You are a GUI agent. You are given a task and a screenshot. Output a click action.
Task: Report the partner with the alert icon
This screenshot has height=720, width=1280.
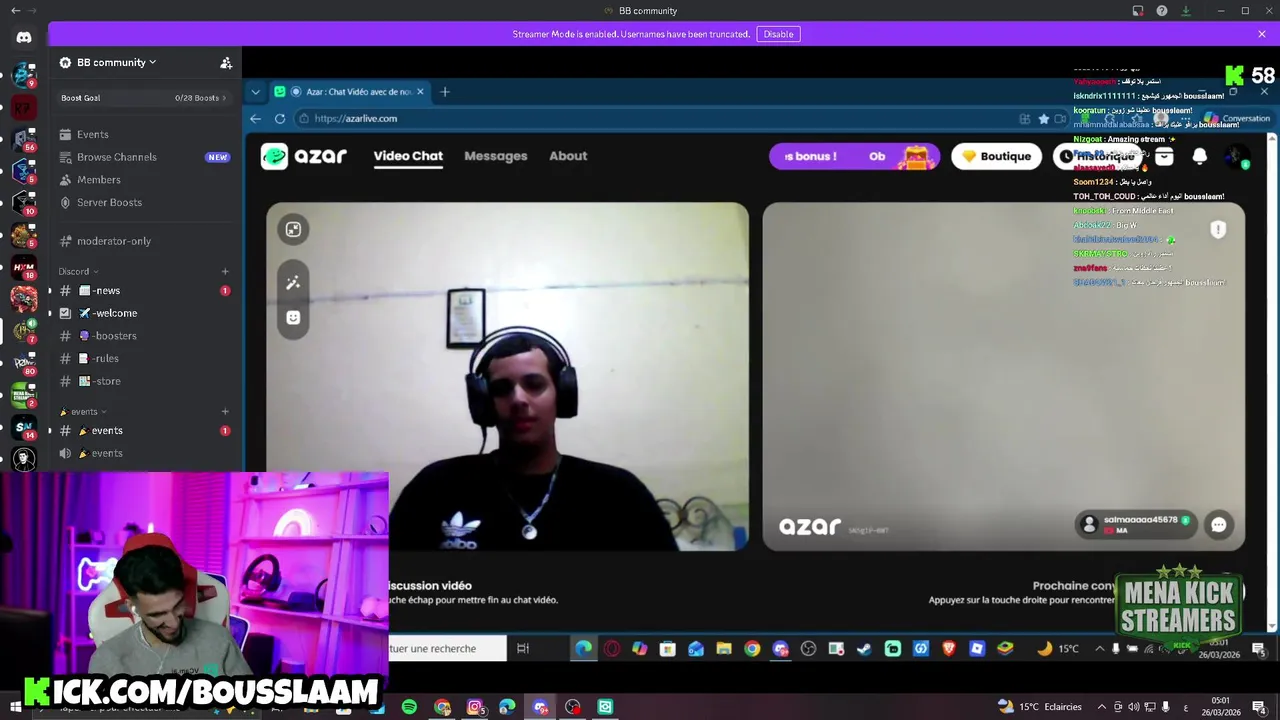1218,230
